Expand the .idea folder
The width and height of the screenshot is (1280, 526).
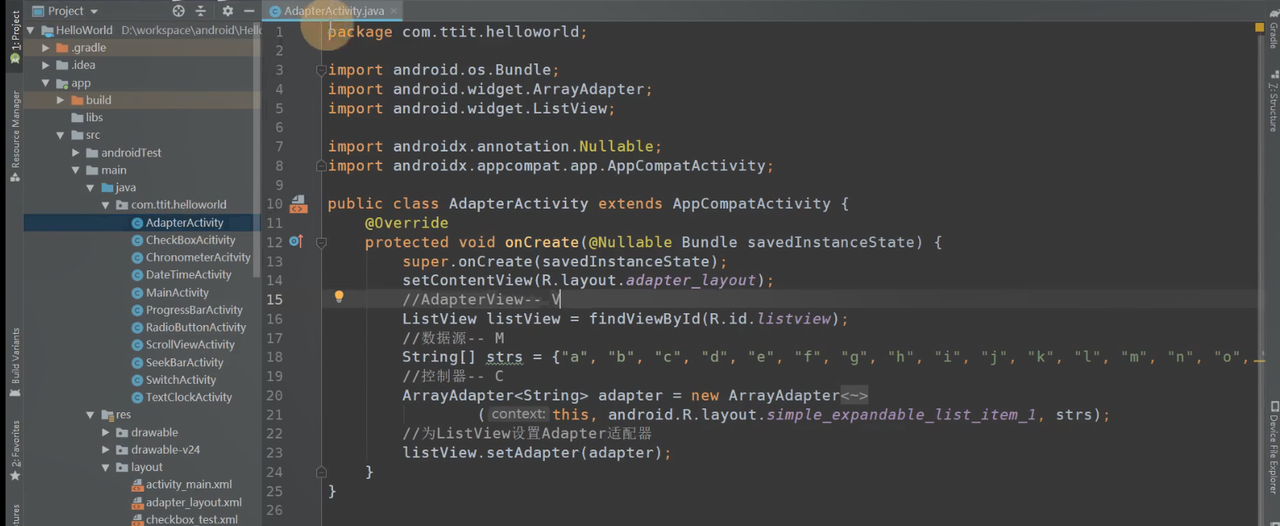click(45, 65)
